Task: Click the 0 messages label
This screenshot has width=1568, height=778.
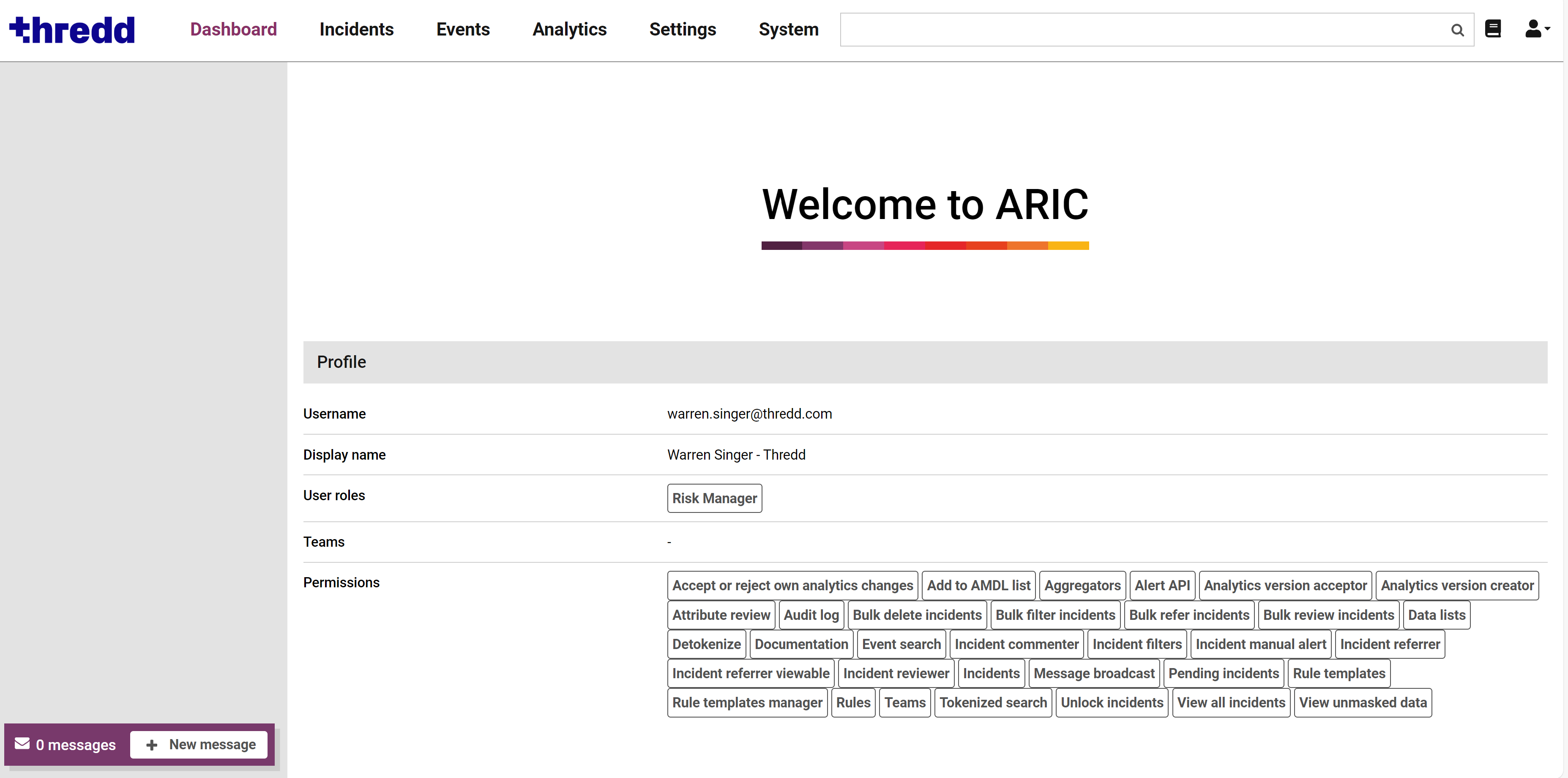Action: pos(76,745)
